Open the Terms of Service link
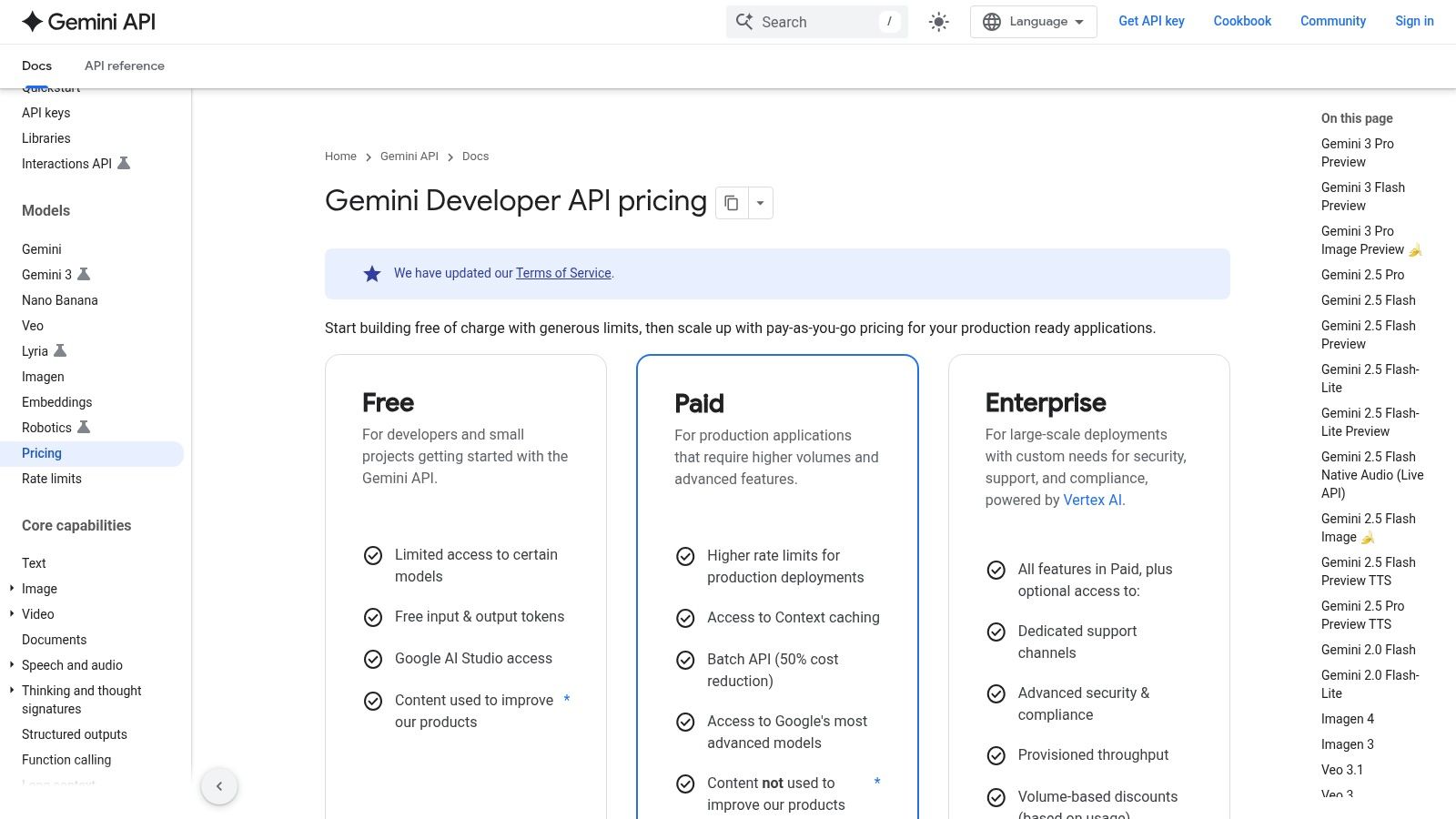The width and height of the screenshot is (1456, 819). pos(562,273)
